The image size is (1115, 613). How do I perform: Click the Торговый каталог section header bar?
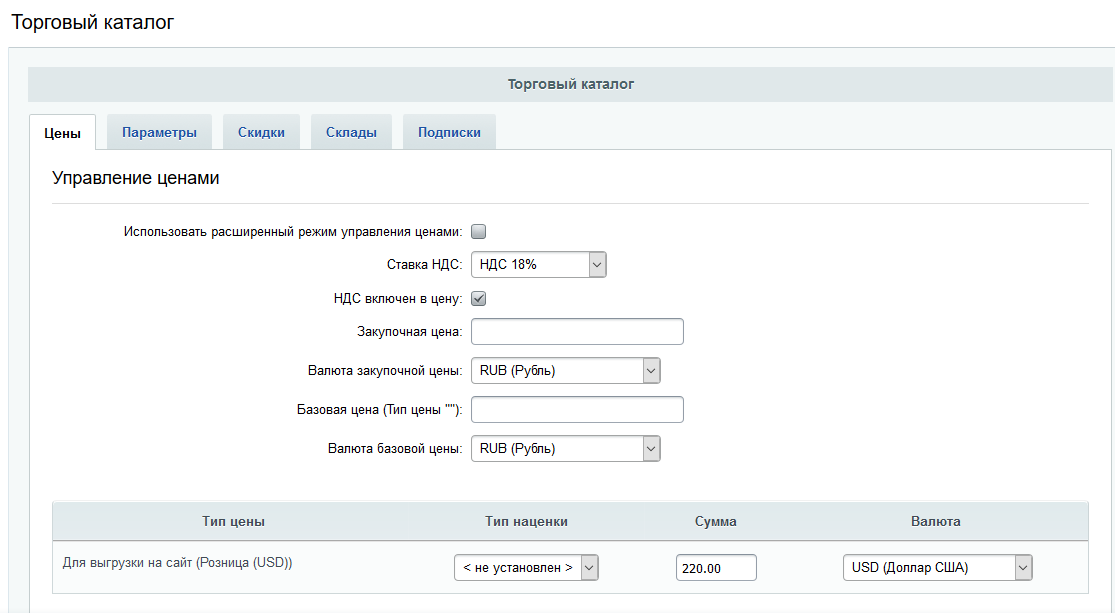click(570, 85)
